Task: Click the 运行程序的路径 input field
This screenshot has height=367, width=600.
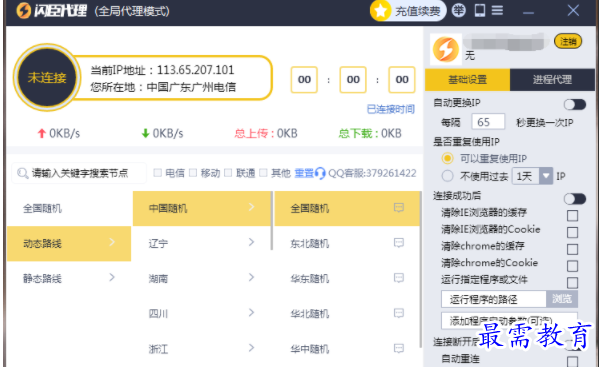Action: pyautogui.click(x=494, y=299)
